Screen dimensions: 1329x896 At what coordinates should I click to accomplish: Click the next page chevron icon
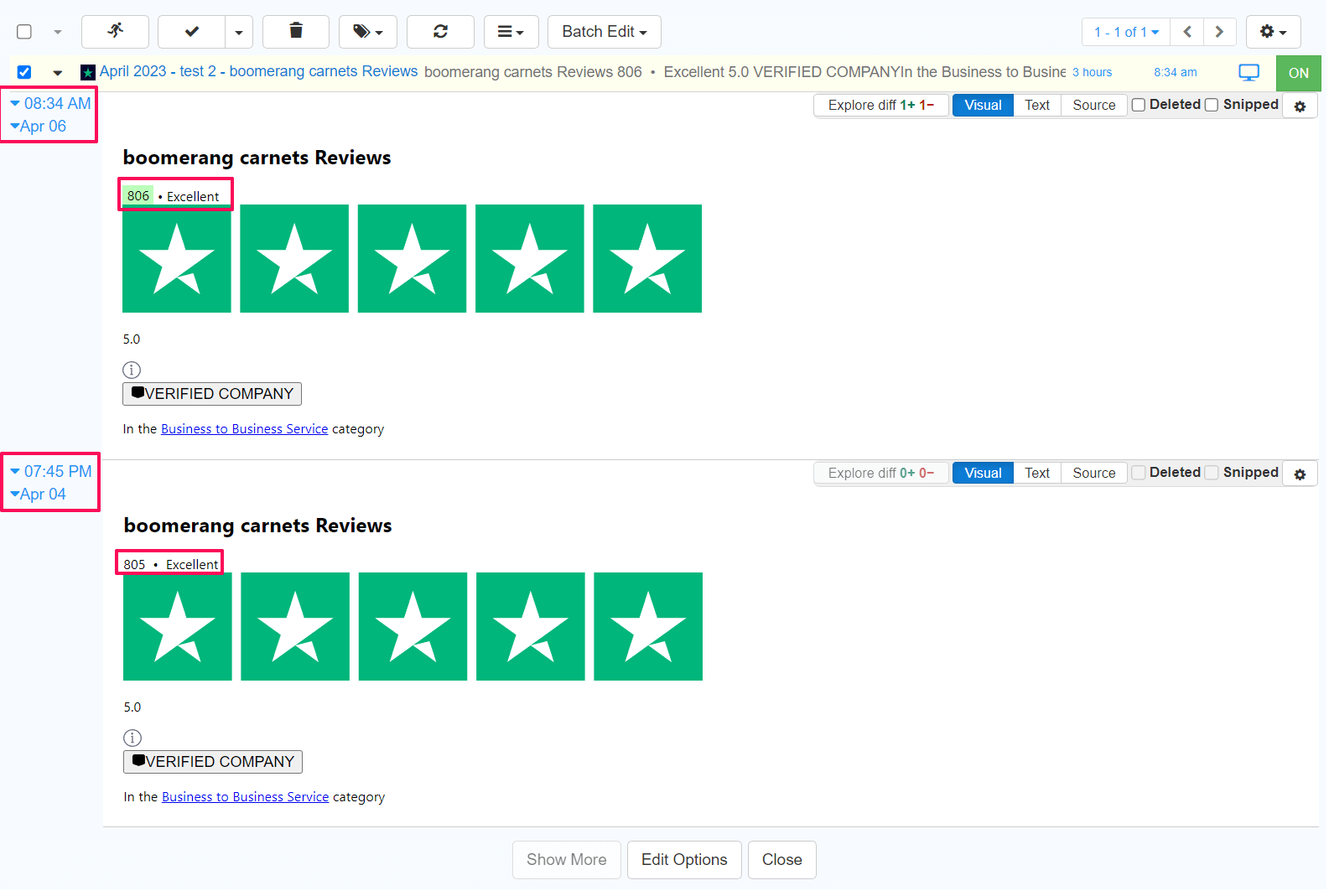1219,32
